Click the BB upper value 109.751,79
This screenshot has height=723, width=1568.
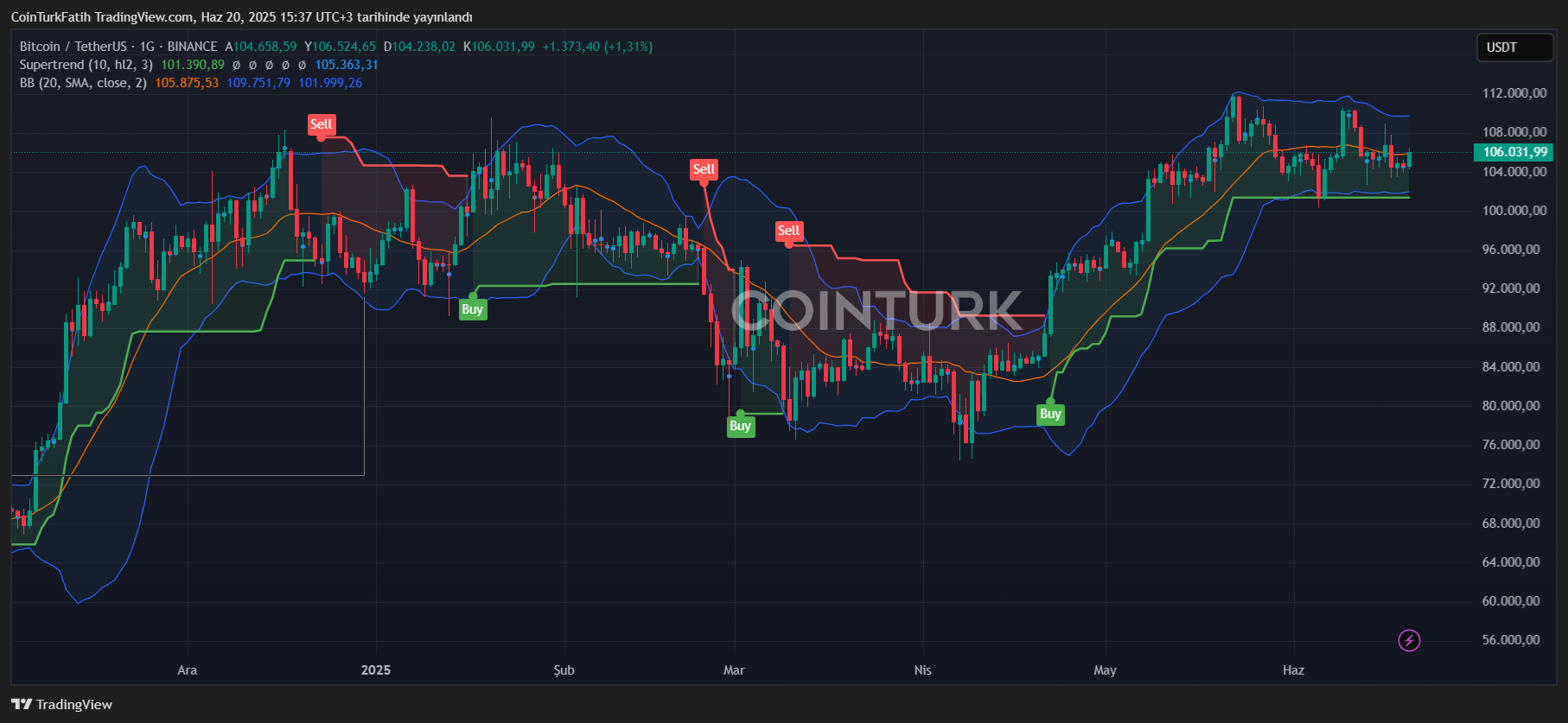tap(258, 83)
